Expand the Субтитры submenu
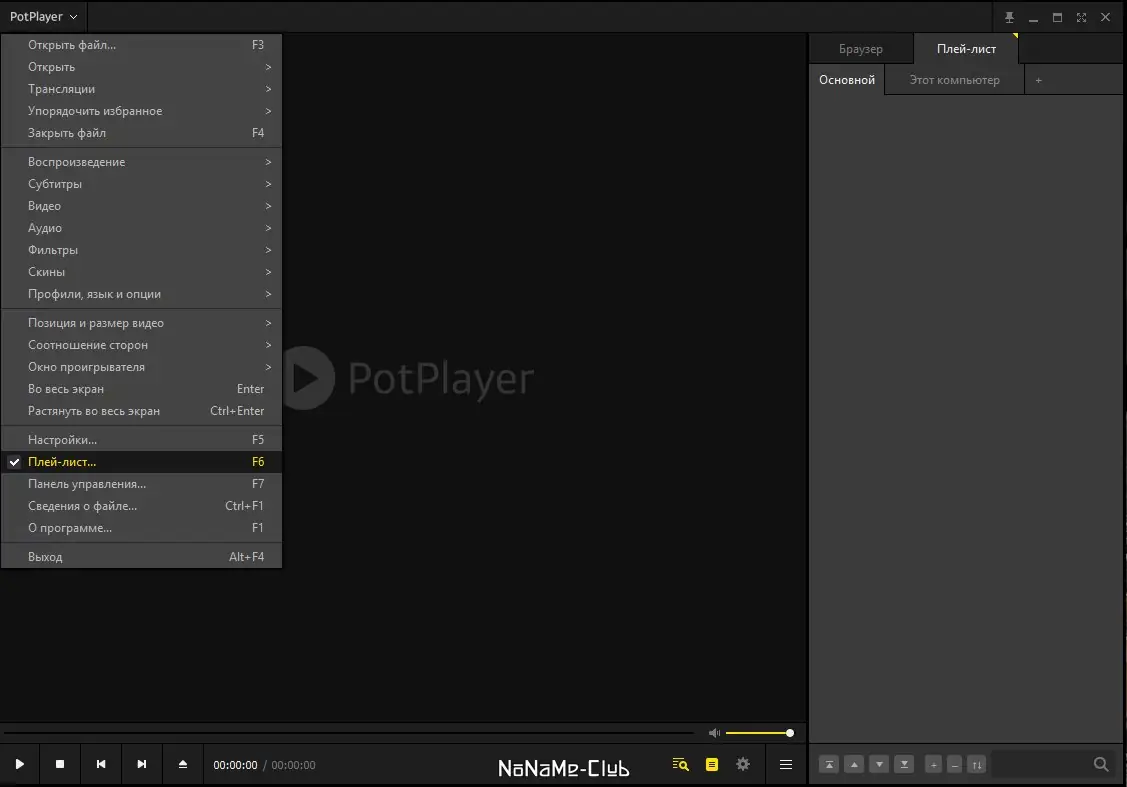The height and width of the screenshot is (787, 1127). (x=142, y=184)
